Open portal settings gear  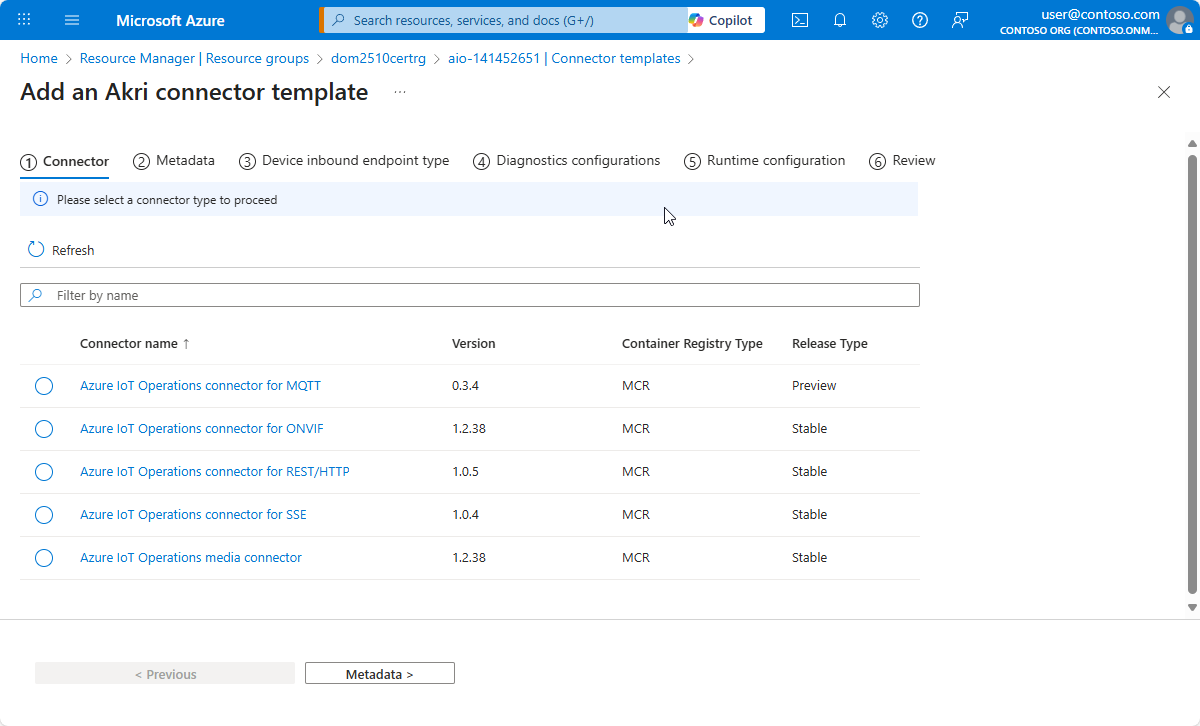coord(879,20)
